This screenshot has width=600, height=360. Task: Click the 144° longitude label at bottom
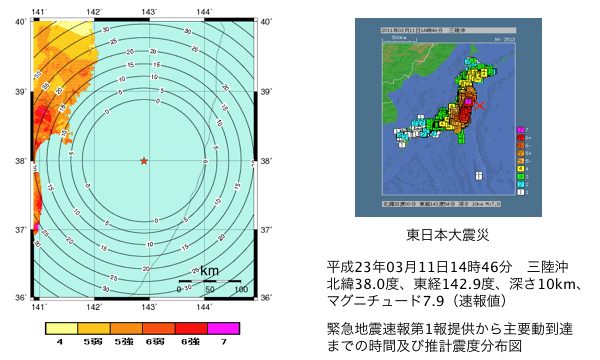coord(204,307)
